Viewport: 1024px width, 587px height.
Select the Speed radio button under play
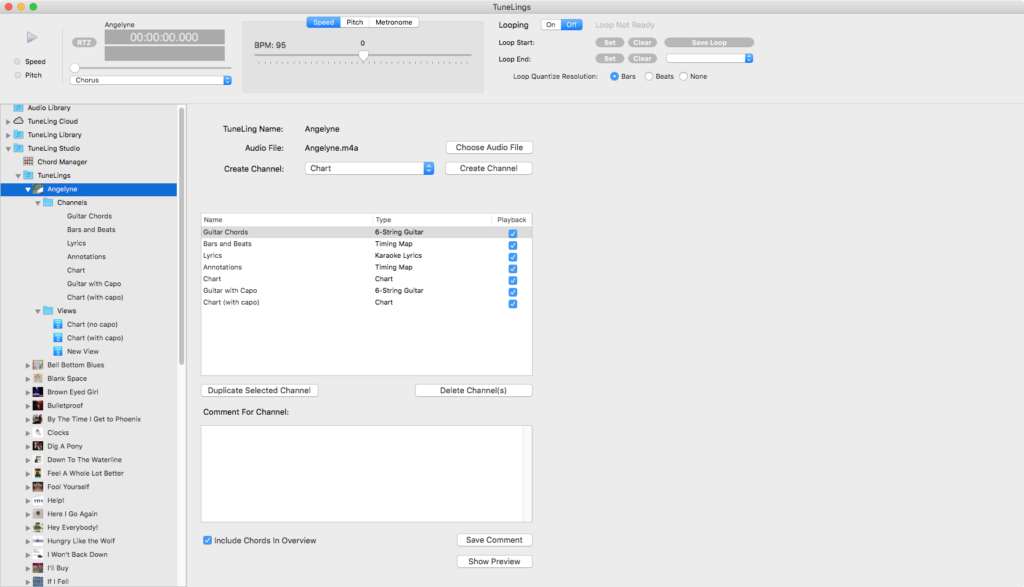(x=18, y=61)
